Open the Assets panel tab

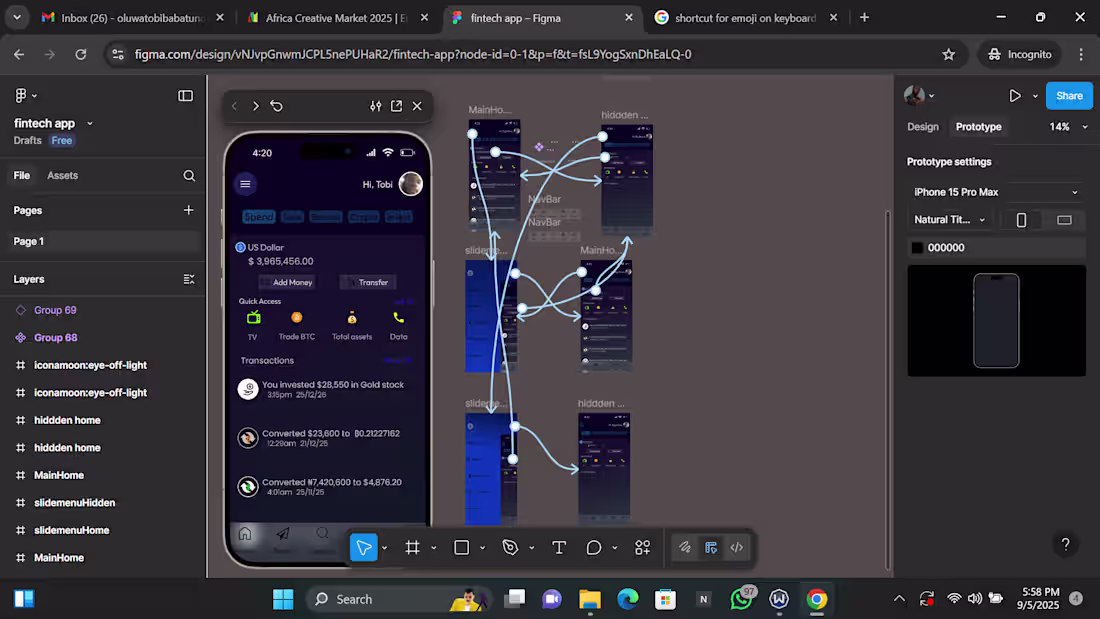pyautogui.click(x=62, y=175)
